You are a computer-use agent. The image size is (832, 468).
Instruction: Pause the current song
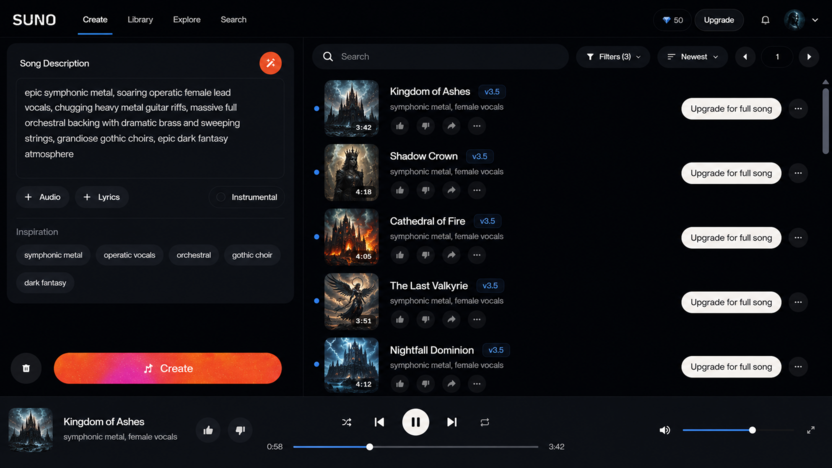pyautogui.click(x=415, y=422)
